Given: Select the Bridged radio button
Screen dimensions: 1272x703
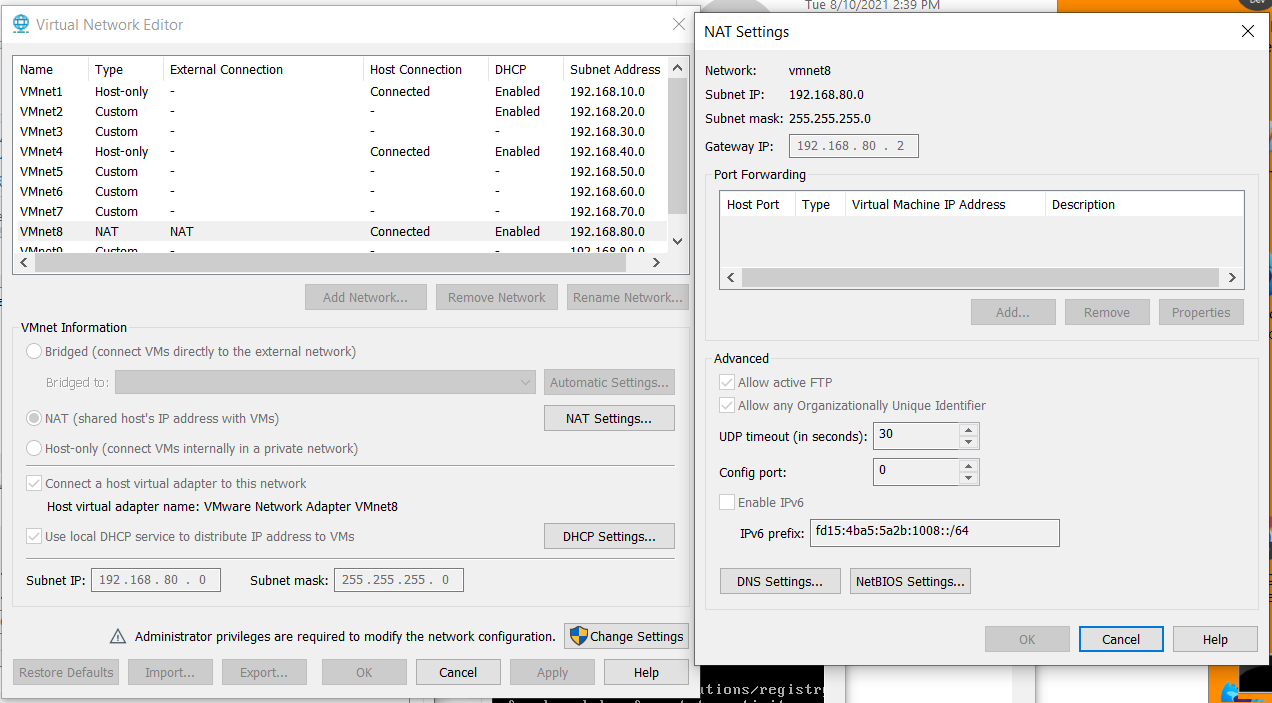Looking at the screenshot, I should pyautogui.click(x=34, y=351).
